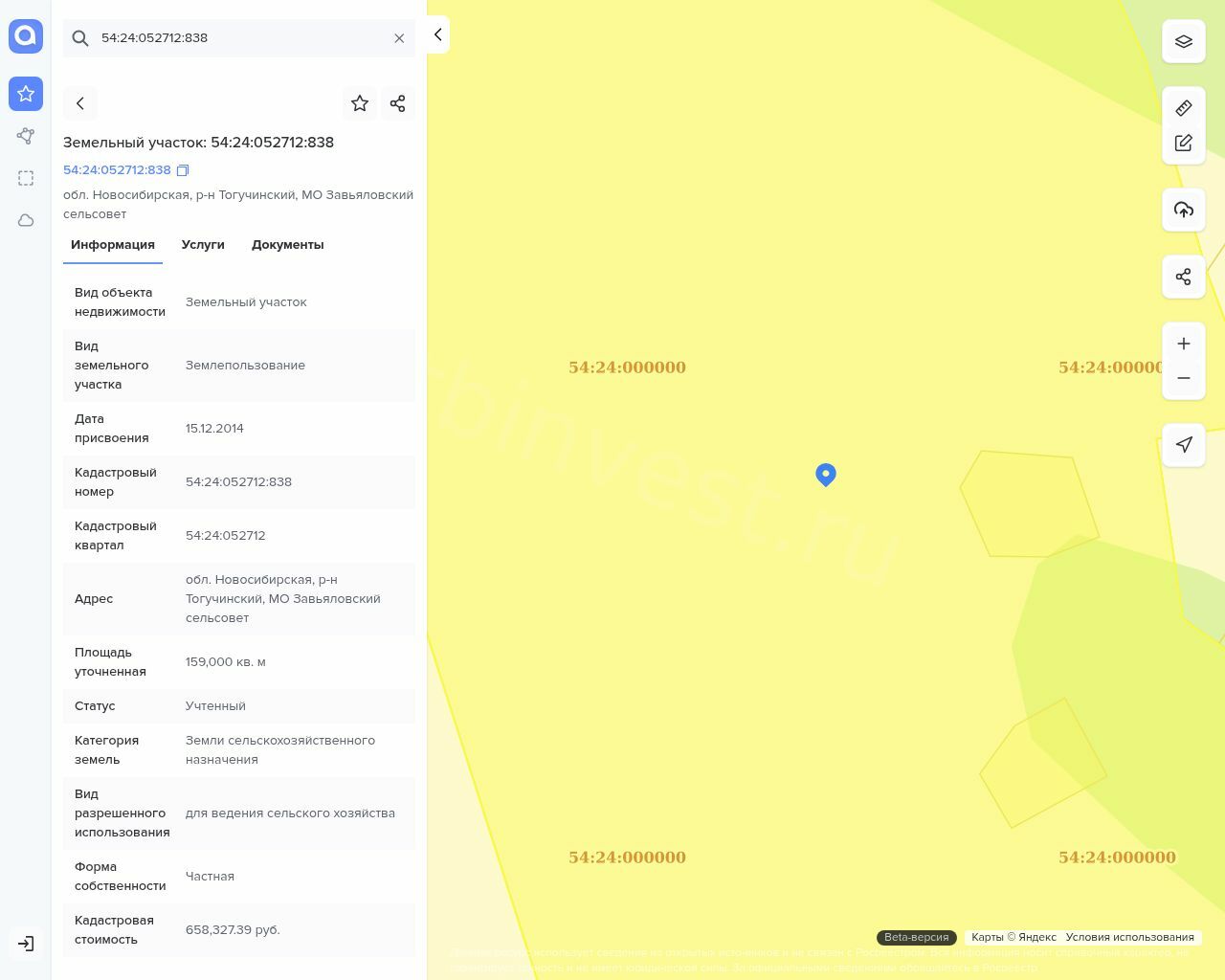Zoom in on the map

tap(1184, 344)
